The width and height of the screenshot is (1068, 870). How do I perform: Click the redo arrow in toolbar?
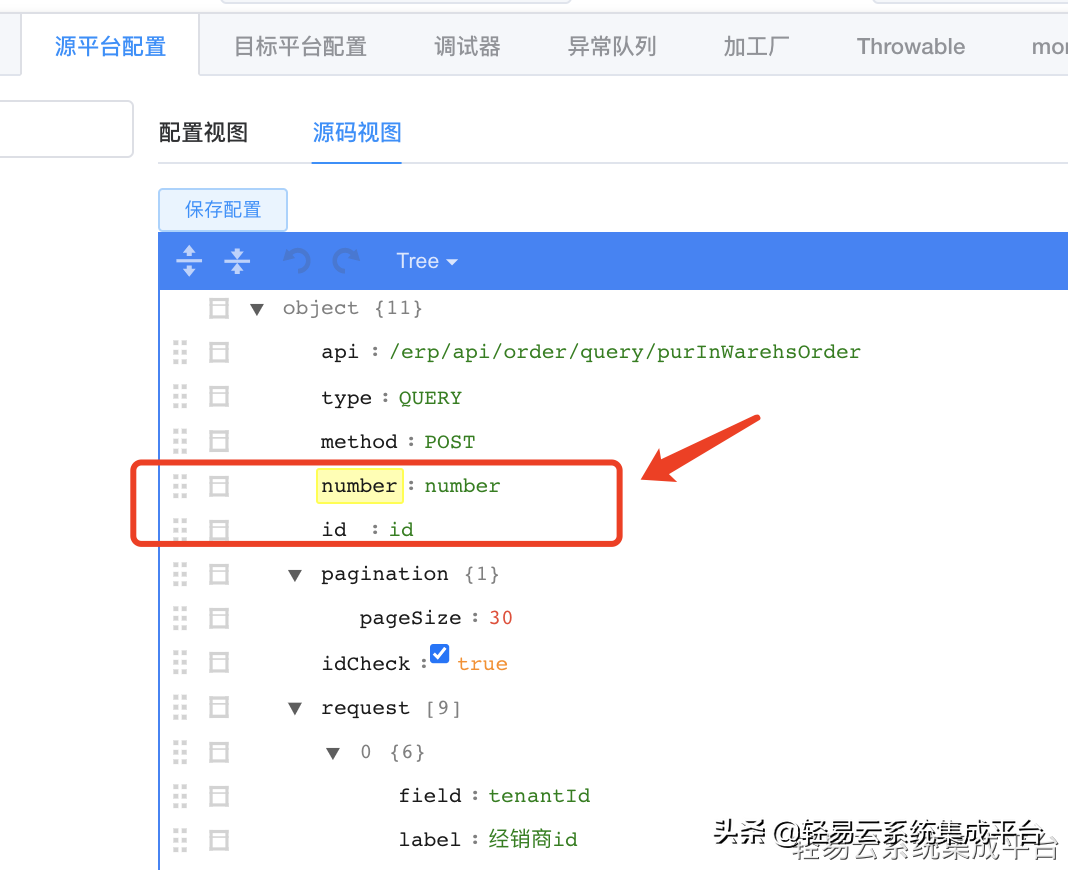(346, 260)
